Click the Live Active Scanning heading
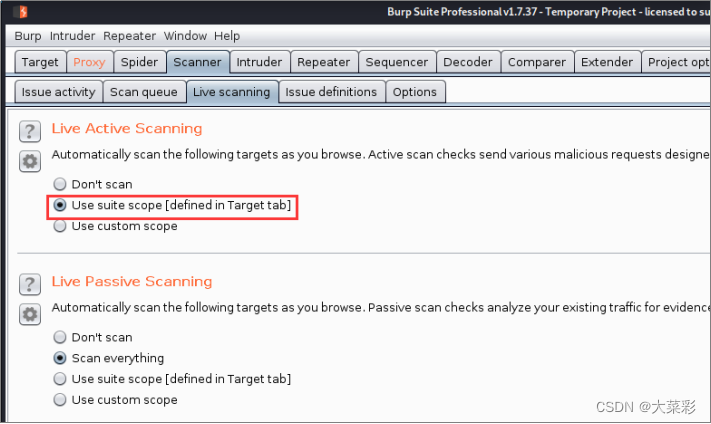The width and height of the screenshot is (711, 424). (x=127, y=129)
